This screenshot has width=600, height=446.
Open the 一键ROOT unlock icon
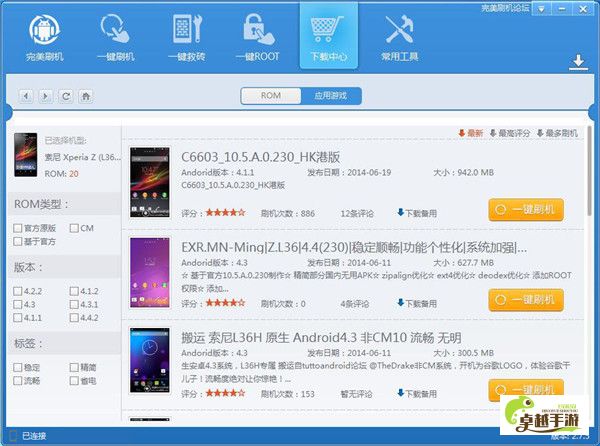point(258,38)
